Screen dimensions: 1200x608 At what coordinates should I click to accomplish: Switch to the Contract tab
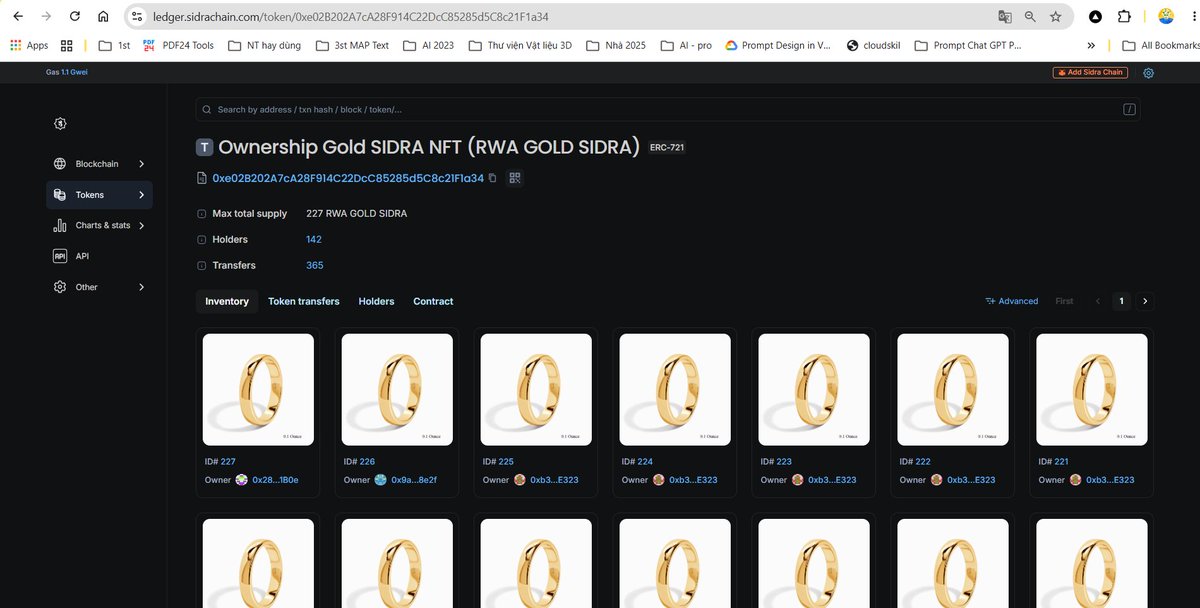[433, 301]
